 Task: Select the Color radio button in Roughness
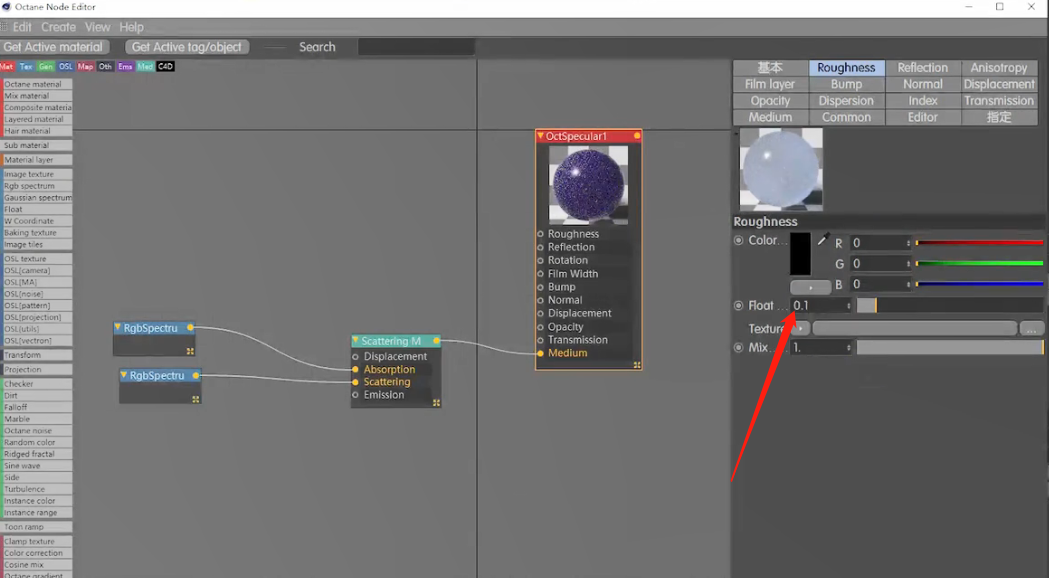tap(739, 240)
